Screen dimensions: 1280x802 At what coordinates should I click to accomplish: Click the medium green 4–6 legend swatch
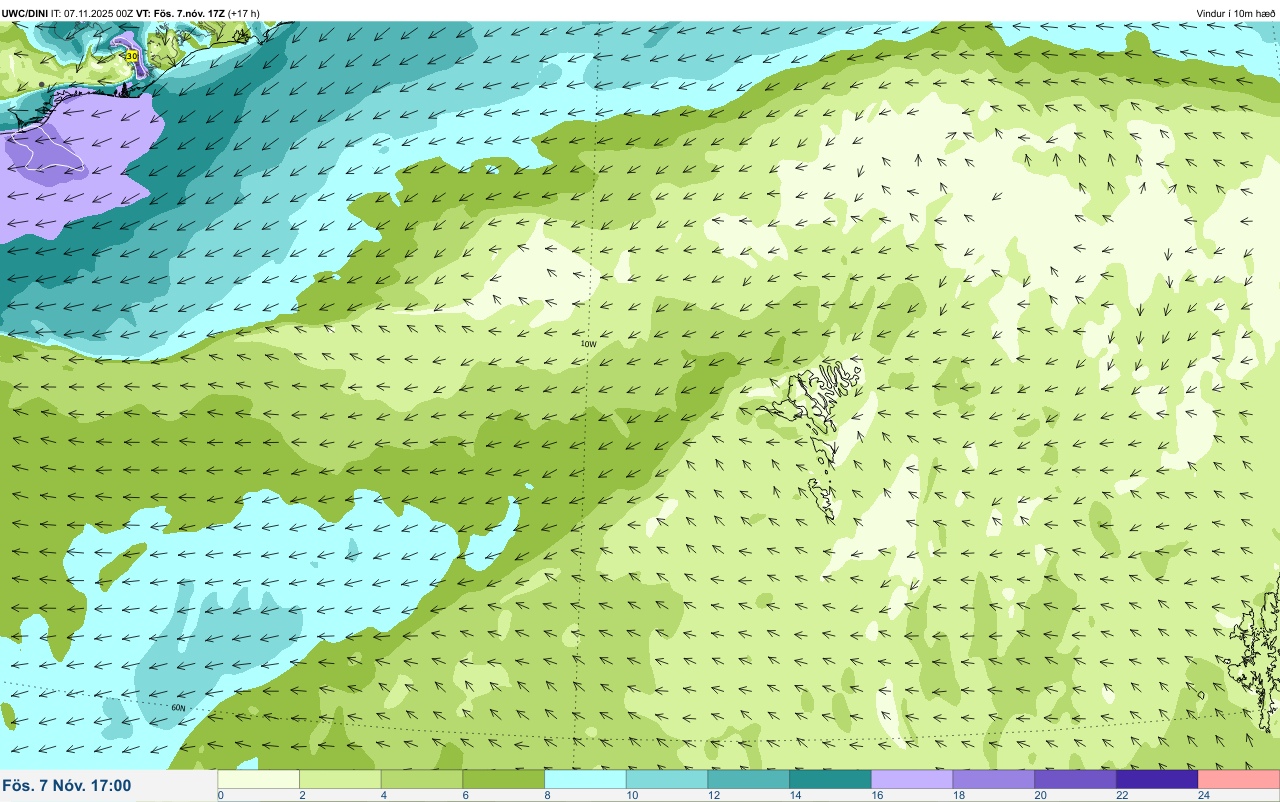[422, 779]
